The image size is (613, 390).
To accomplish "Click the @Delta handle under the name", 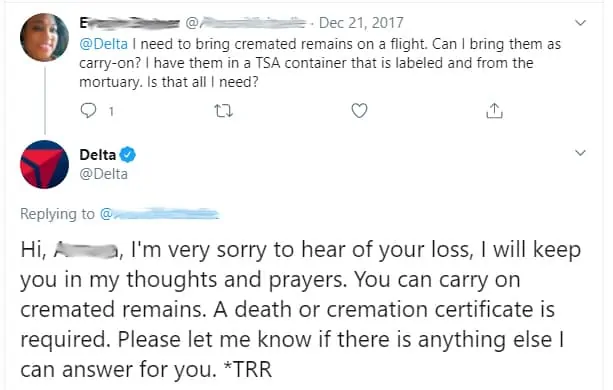I will tap(104, 174).
